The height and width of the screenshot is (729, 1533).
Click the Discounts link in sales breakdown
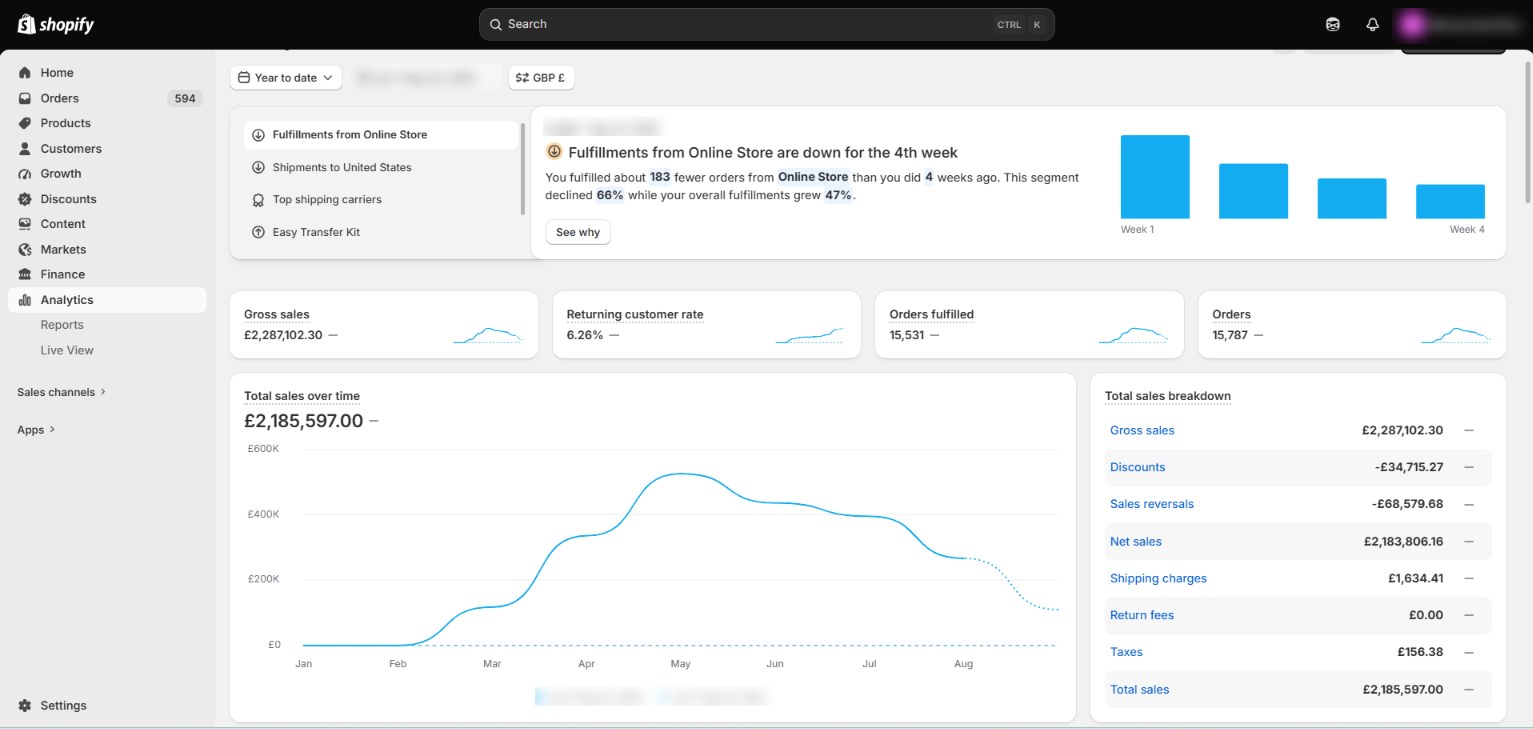1138,467
